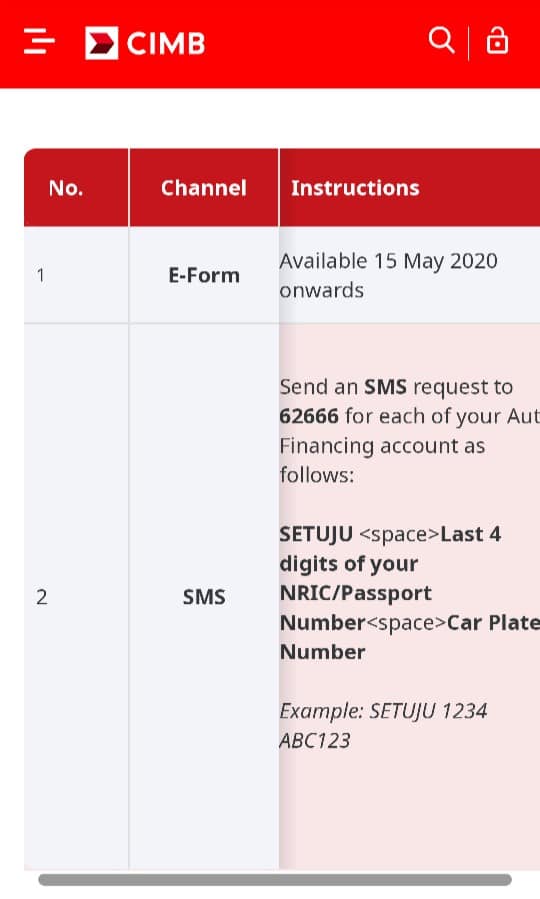The height and width of the screenshot is (899, 540).
Task: Open the hamburger navigation menu
Action: pos(39,42)
